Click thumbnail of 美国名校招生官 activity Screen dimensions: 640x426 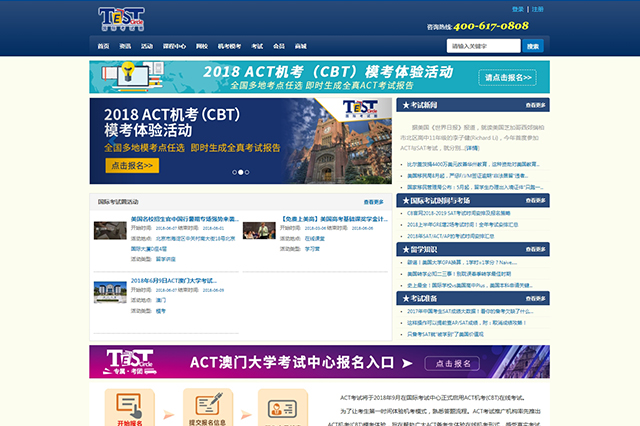coord(110,231)
